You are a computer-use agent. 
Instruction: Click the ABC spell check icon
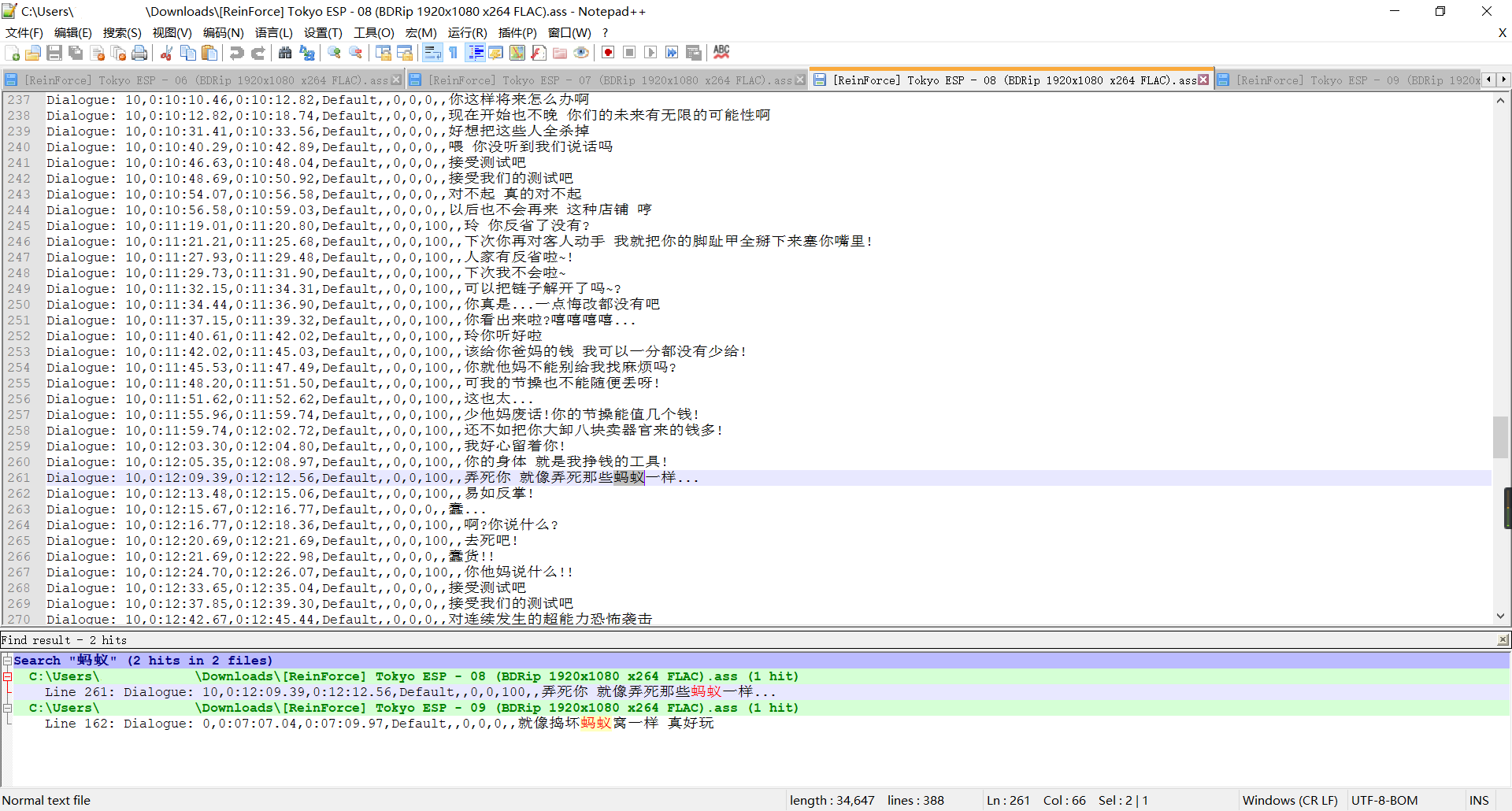(x=721, y=52)
